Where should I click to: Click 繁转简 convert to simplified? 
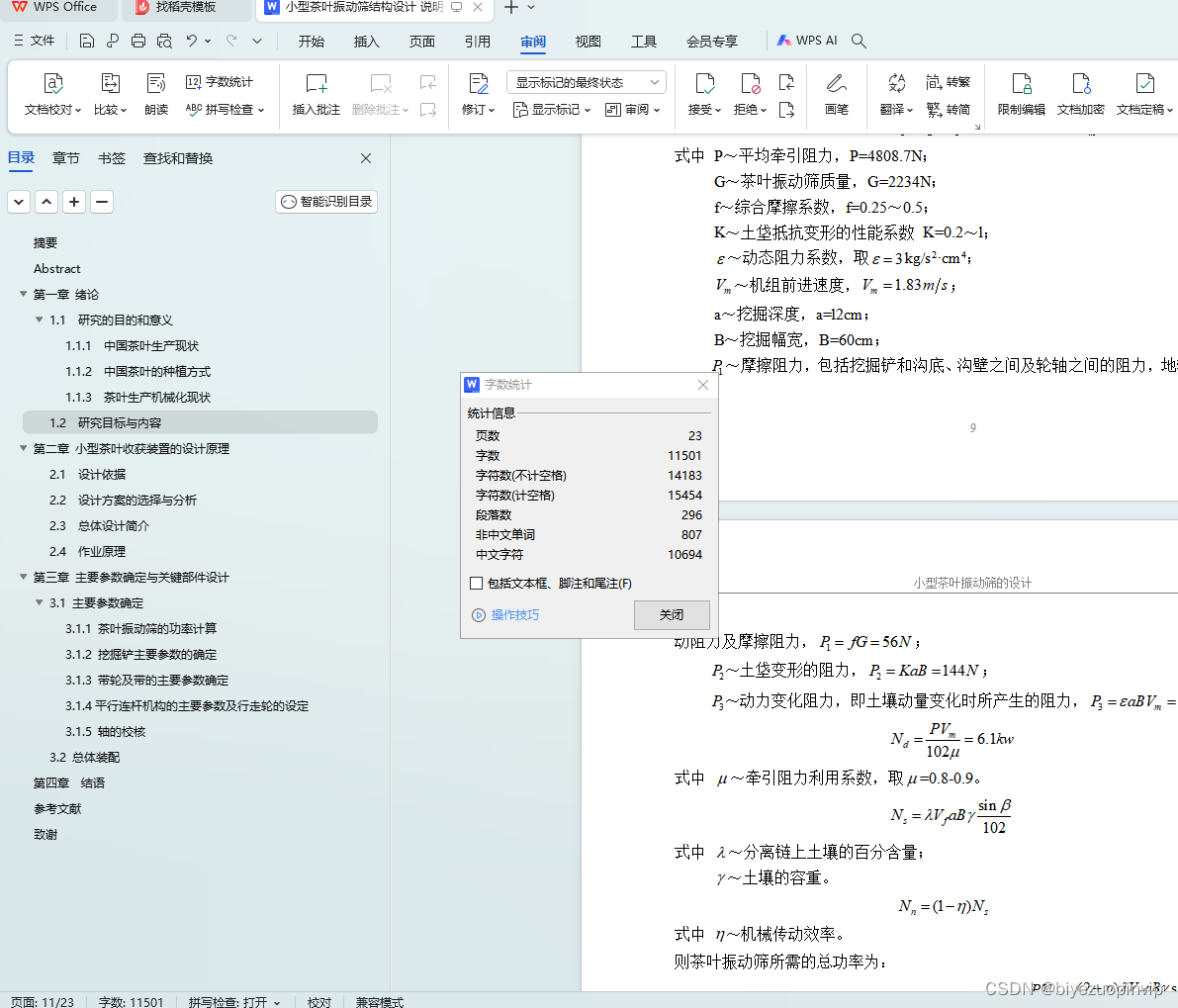point(949,110)
